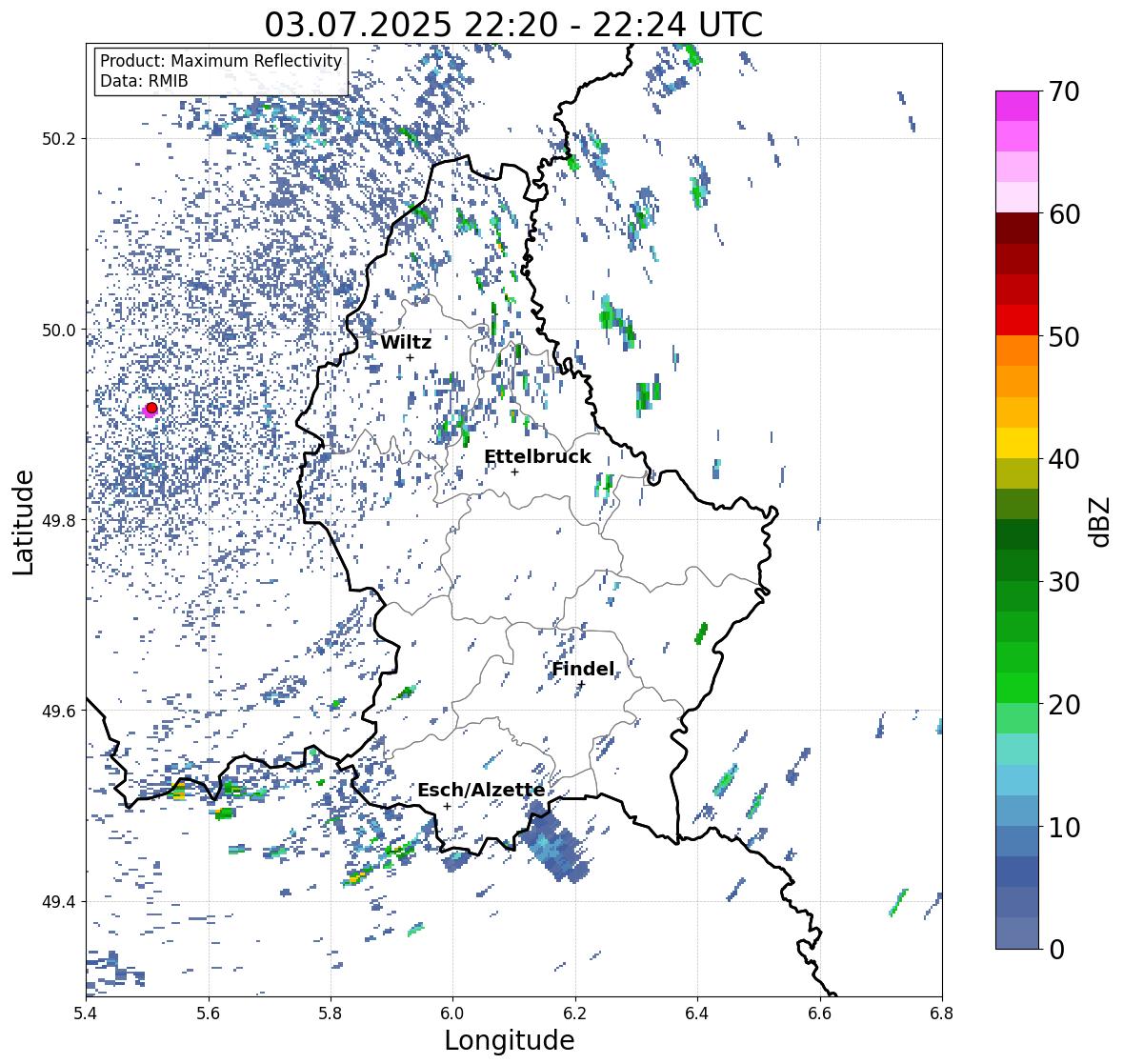Image resolution: width=1123 pixels, height=1064 pixels.
Task: Click the 6.8 longitude tick label
Action: tap(942, 1014)
